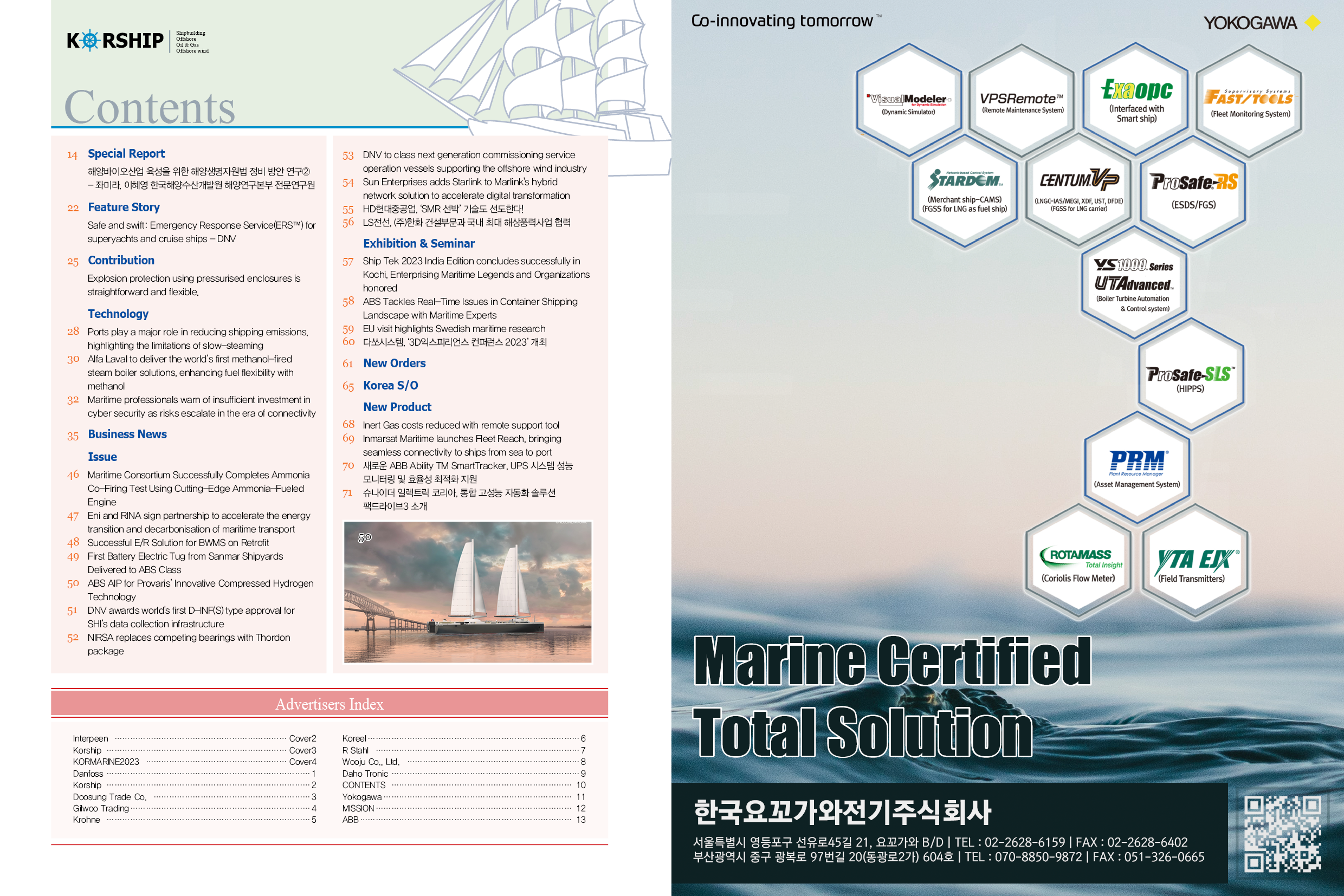Viewport: 1344px width, 896px height.
Task: Click the YS1000 UTAdvanced Boiler Turbine hexagon
Action: click(1134, 283)
